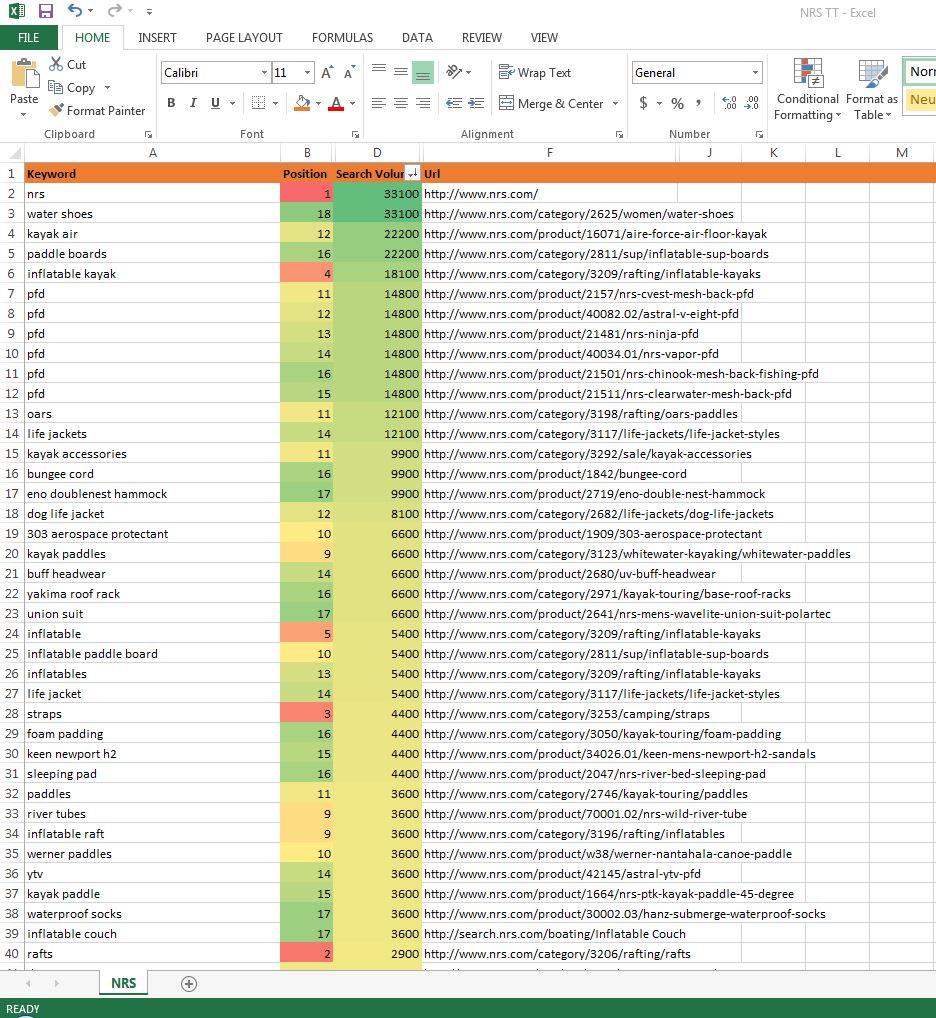
Task: Toggle bold formatting
Action: pyautogui.click(x=170, y=103)
